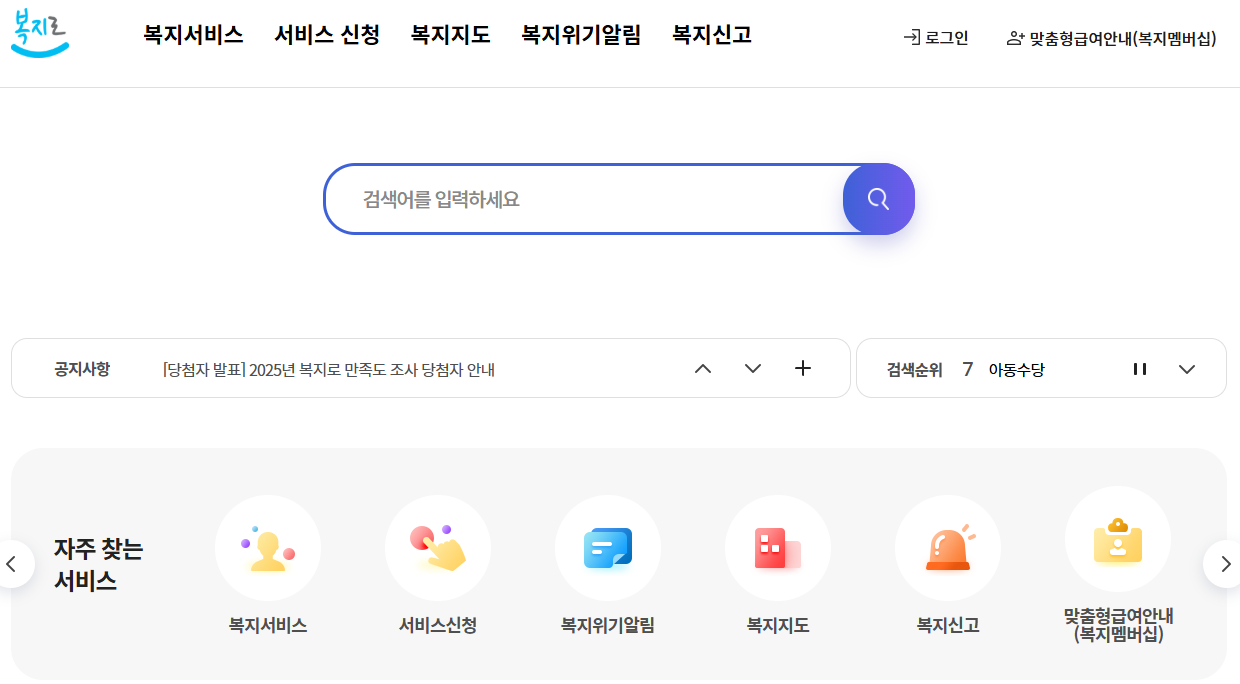Screen dimensions: 1240x684
Task: Open the 복지지도 building icon
Action: (778, 548)
